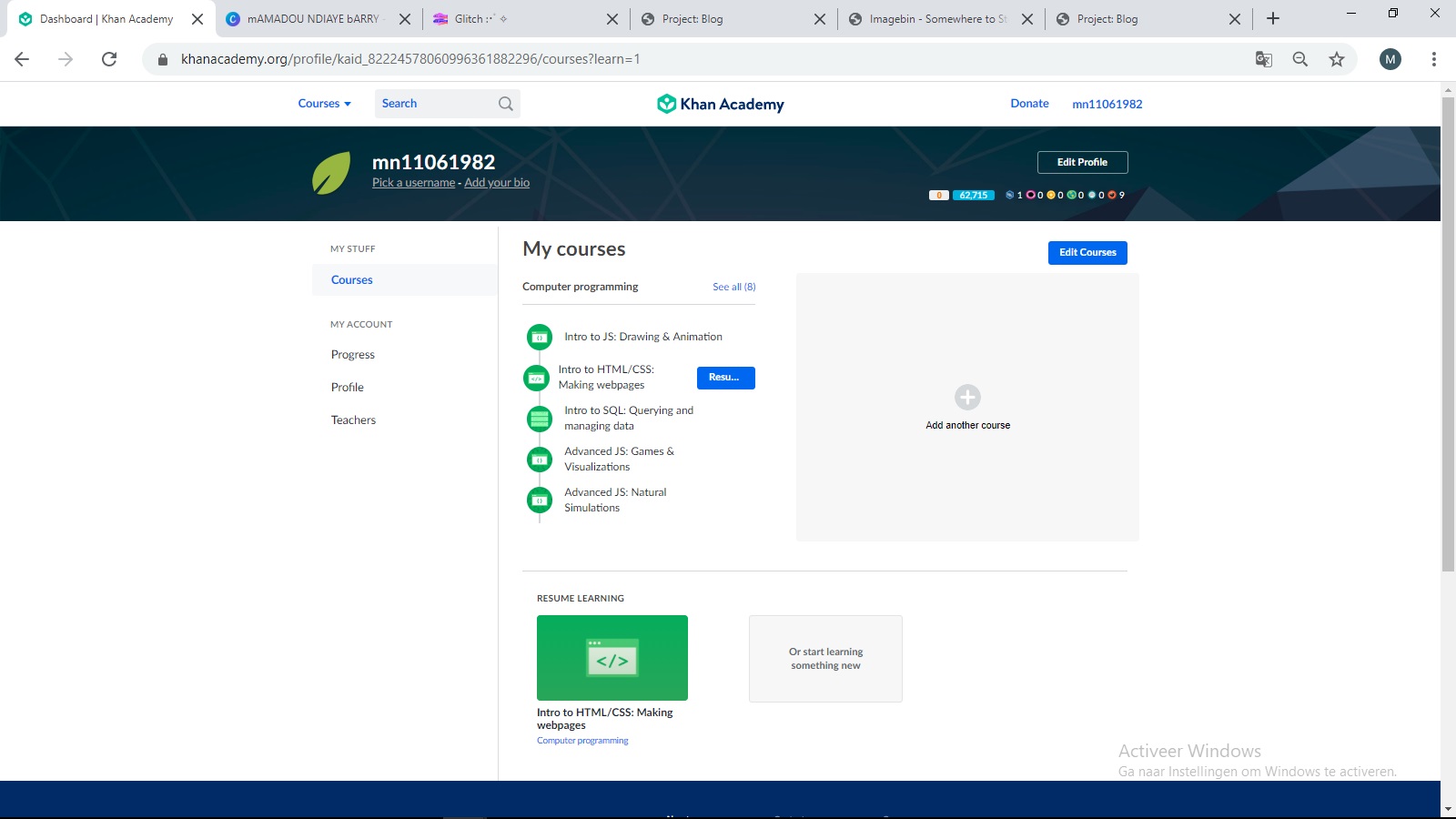Click Pick a username link

(x=413, y=183)
